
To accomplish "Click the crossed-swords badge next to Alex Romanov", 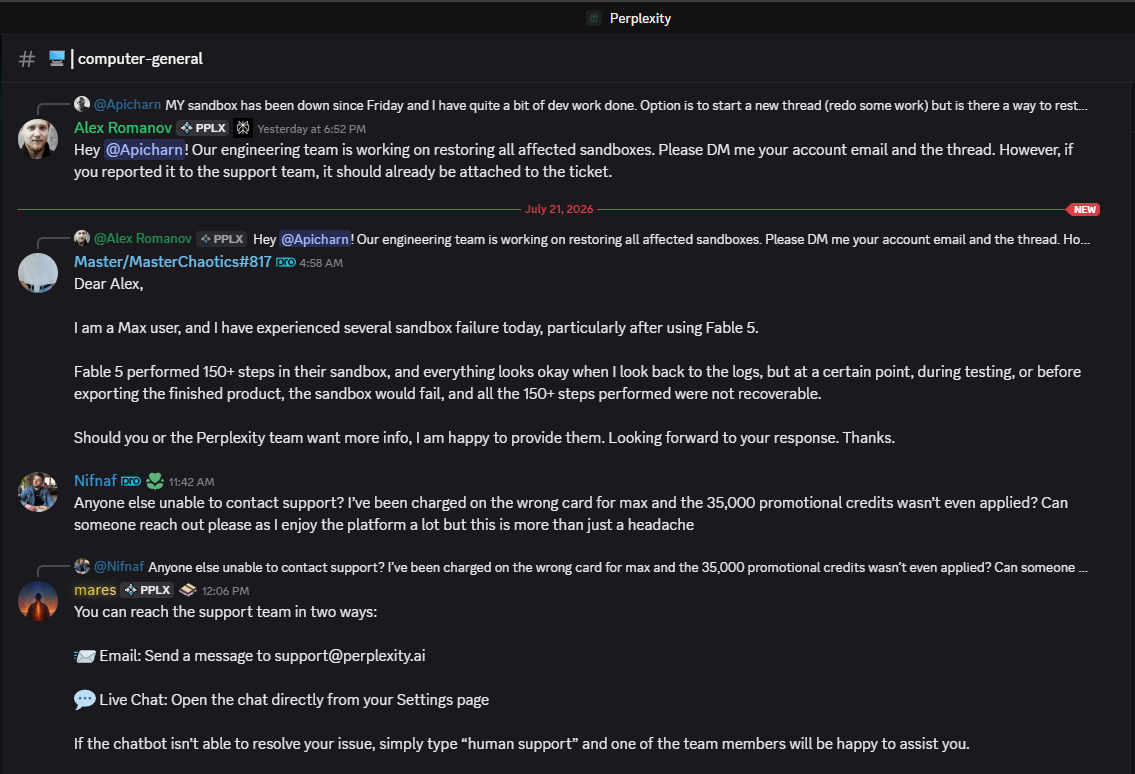I will 243,128.
